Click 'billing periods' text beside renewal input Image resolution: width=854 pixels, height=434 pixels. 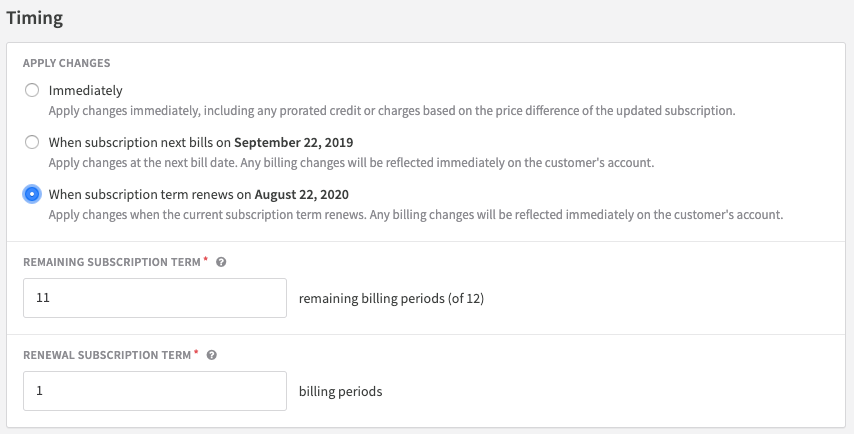(340, 392)
